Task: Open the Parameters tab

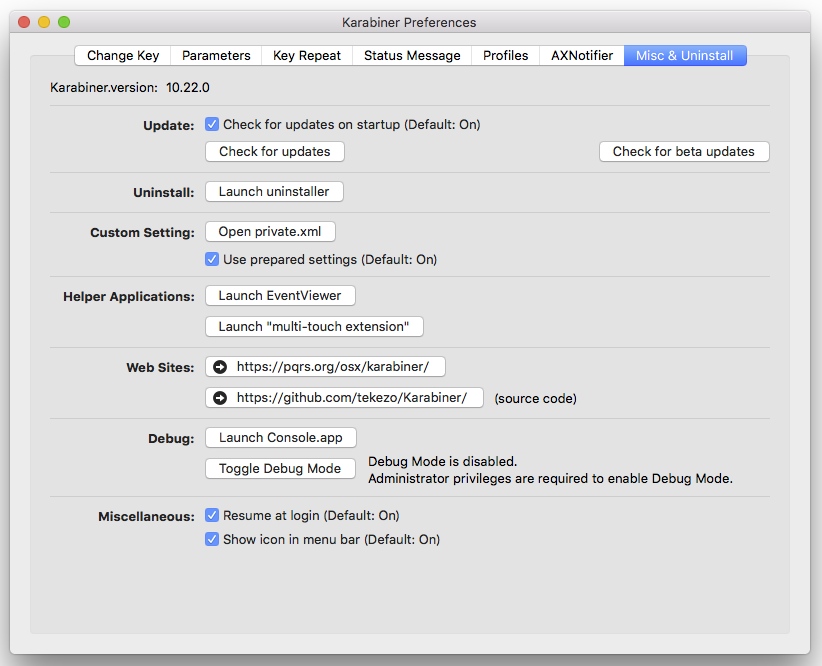Action: pos(216,56)
